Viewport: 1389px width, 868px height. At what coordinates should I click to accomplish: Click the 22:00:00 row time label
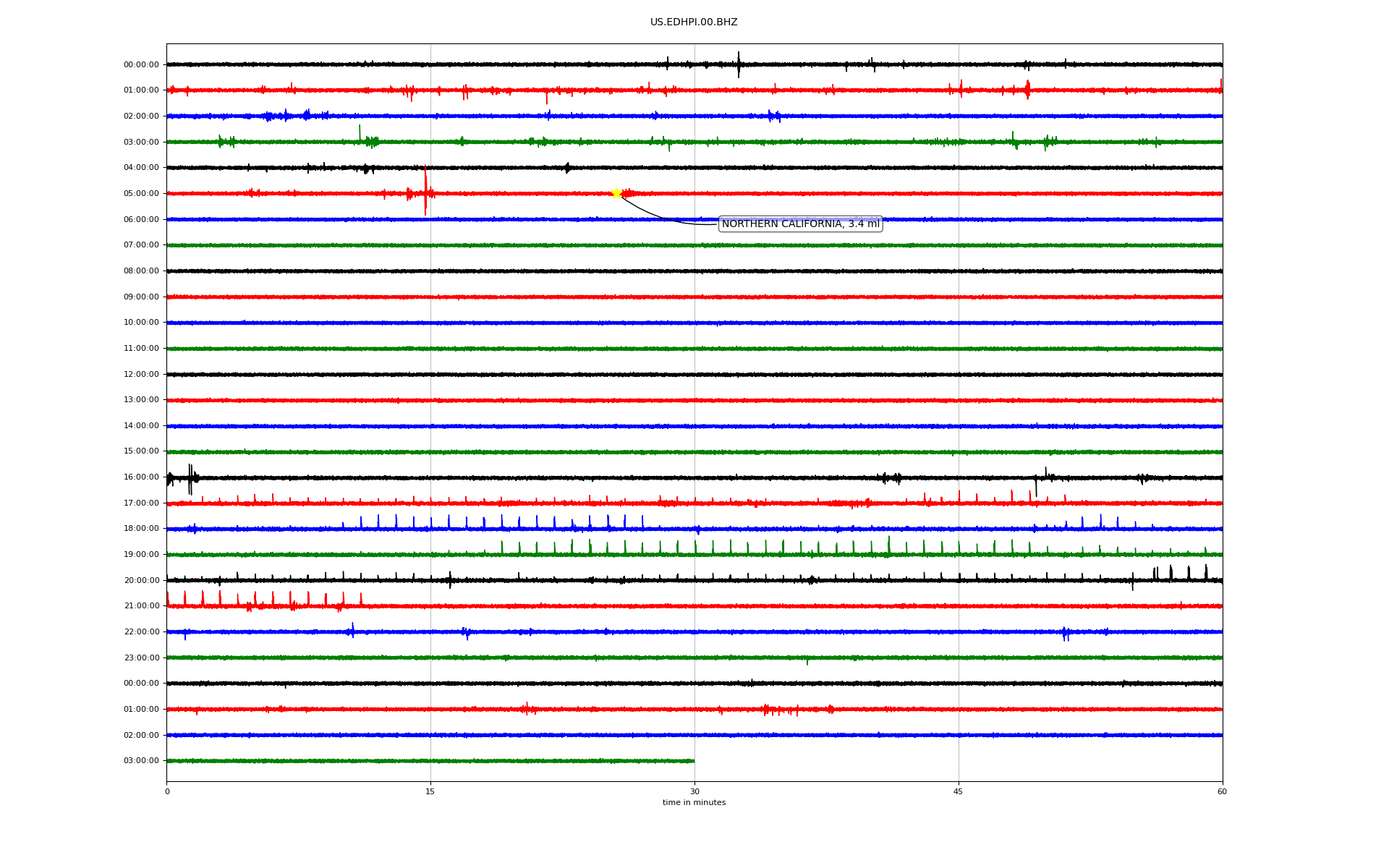141,632
